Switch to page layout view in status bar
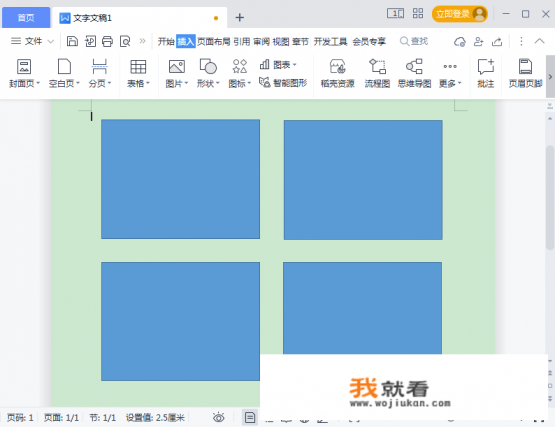 (250, 417)
